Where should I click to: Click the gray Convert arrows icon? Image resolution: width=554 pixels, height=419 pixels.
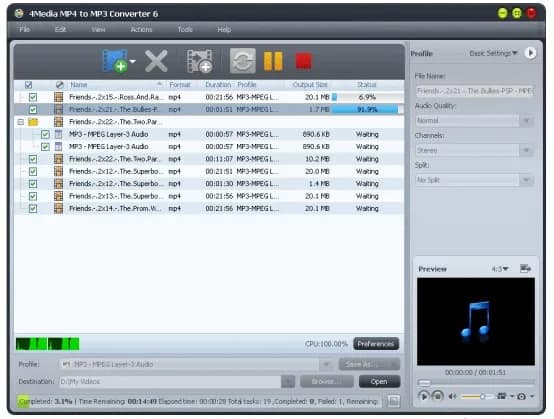pyautogui.click(x=243, y=61)
